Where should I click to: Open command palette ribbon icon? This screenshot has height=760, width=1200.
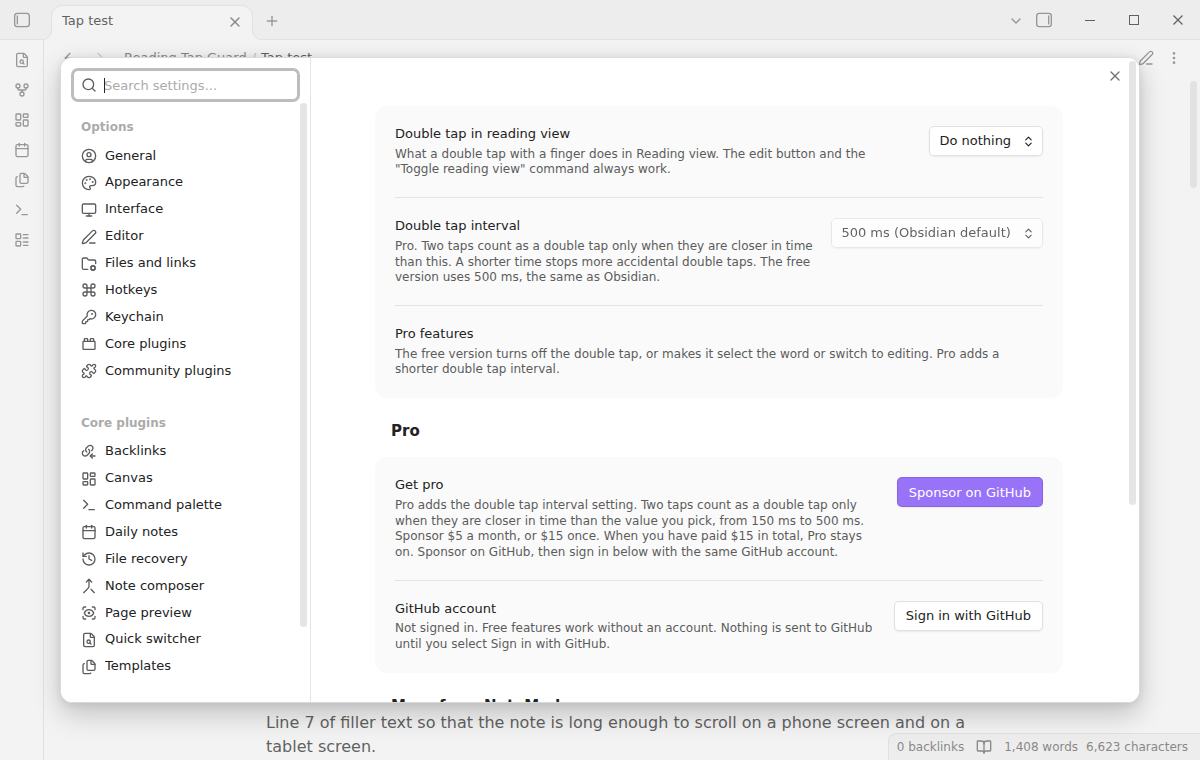22,210
